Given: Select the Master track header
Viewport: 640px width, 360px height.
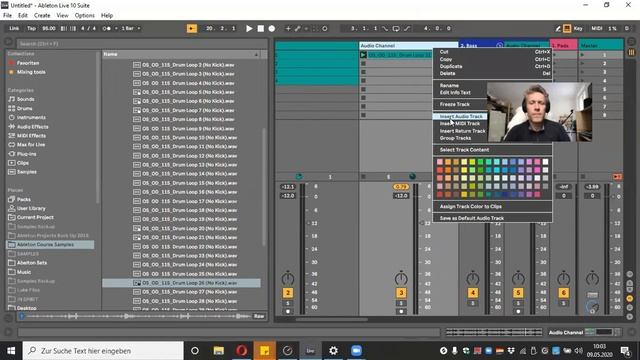Looking at the screenshot, I should pos(601,45).
